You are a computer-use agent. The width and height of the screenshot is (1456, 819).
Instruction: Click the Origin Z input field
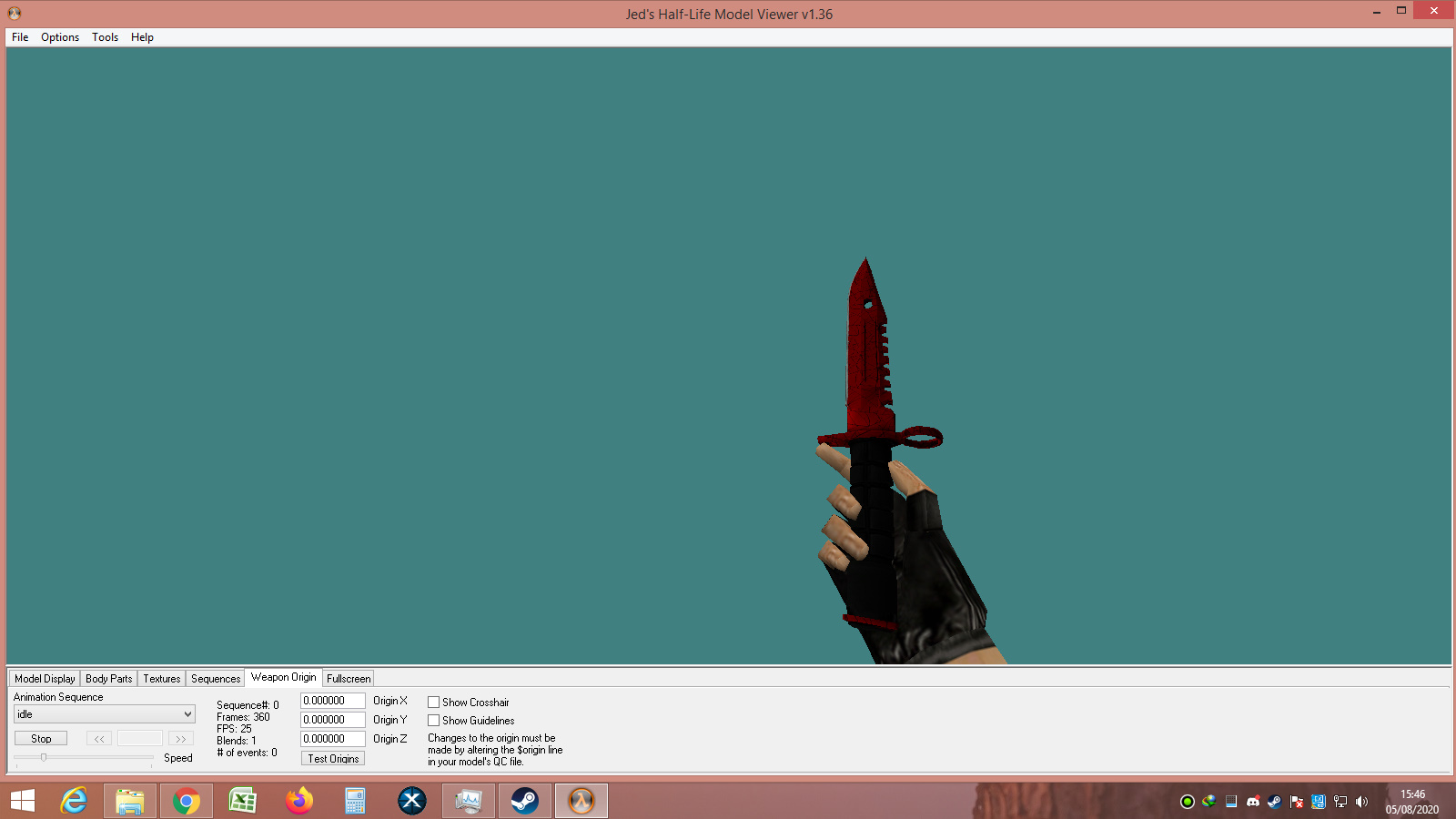tap(333, 739)
